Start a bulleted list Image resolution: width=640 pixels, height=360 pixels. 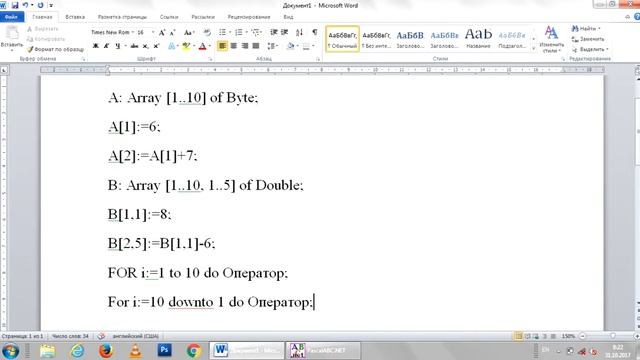222,32
